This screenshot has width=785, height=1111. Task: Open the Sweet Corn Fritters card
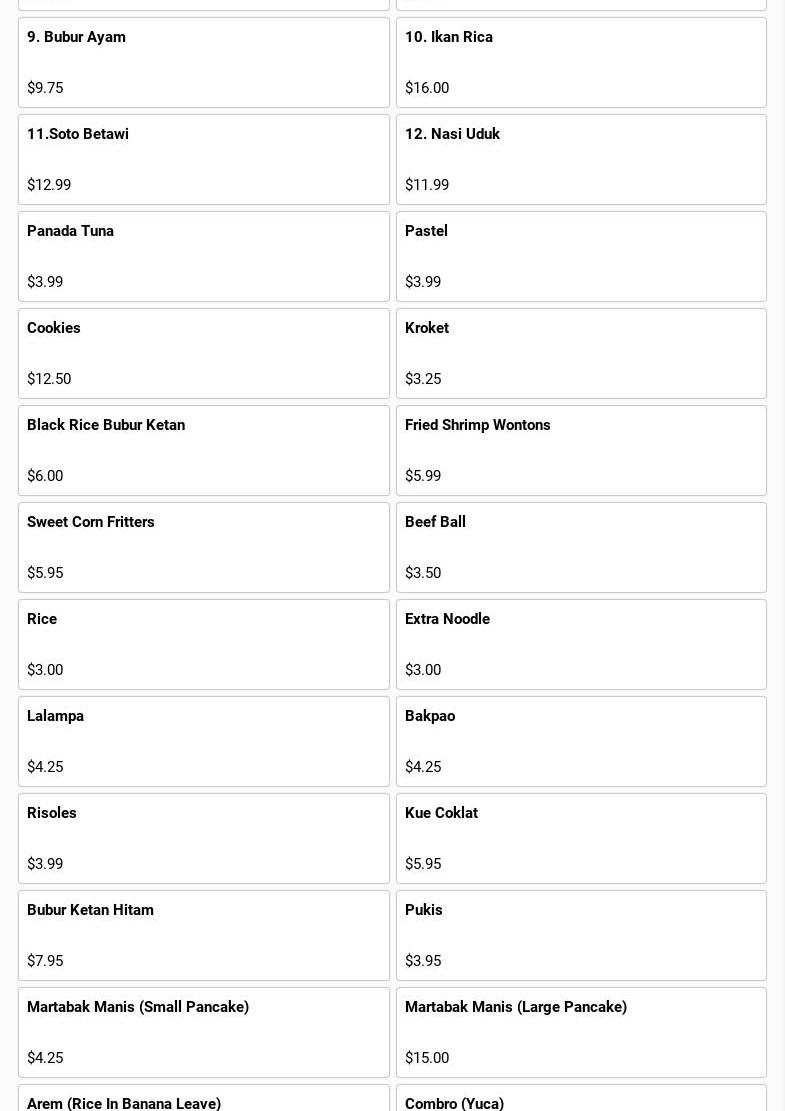tap(203, 547)
